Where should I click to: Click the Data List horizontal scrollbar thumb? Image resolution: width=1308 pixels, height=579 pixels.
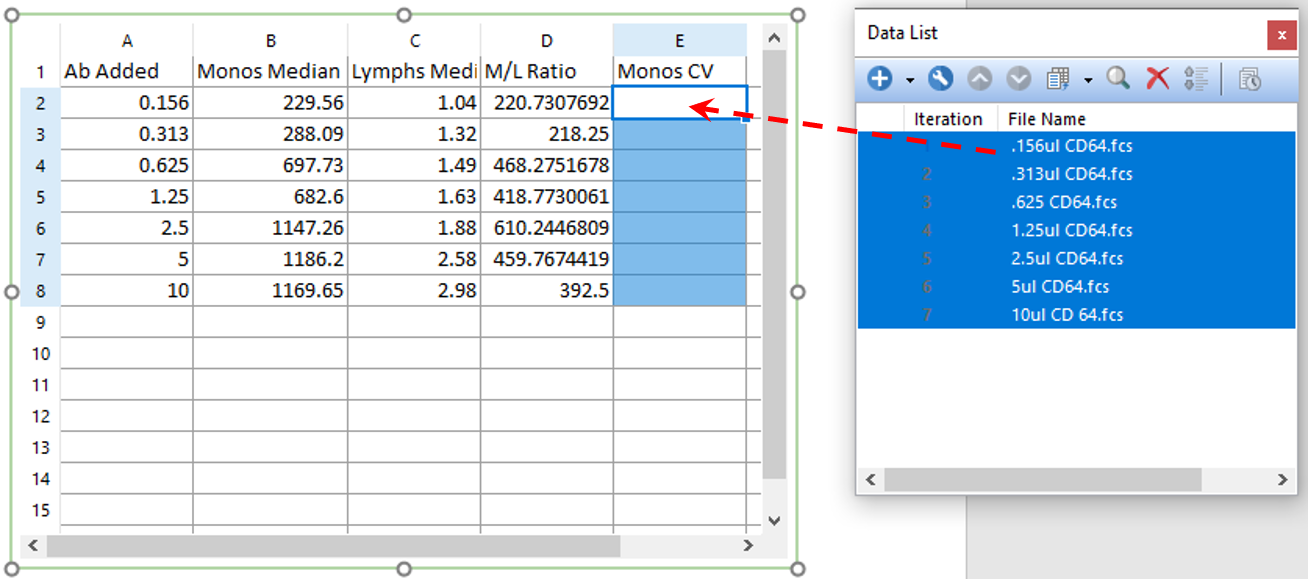1042,480
